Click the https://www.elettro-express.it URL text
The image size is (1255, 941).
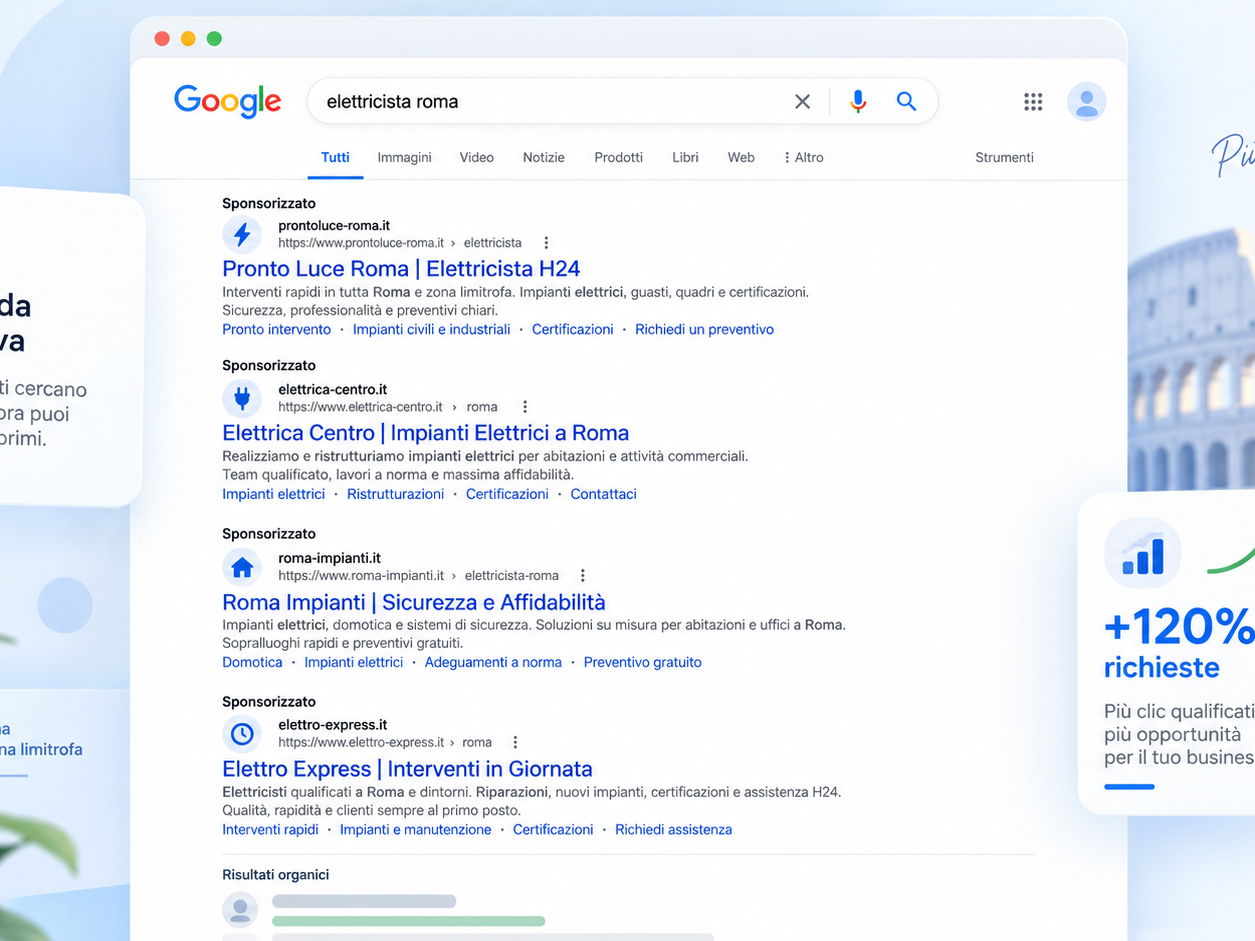(x=361, y=743)
